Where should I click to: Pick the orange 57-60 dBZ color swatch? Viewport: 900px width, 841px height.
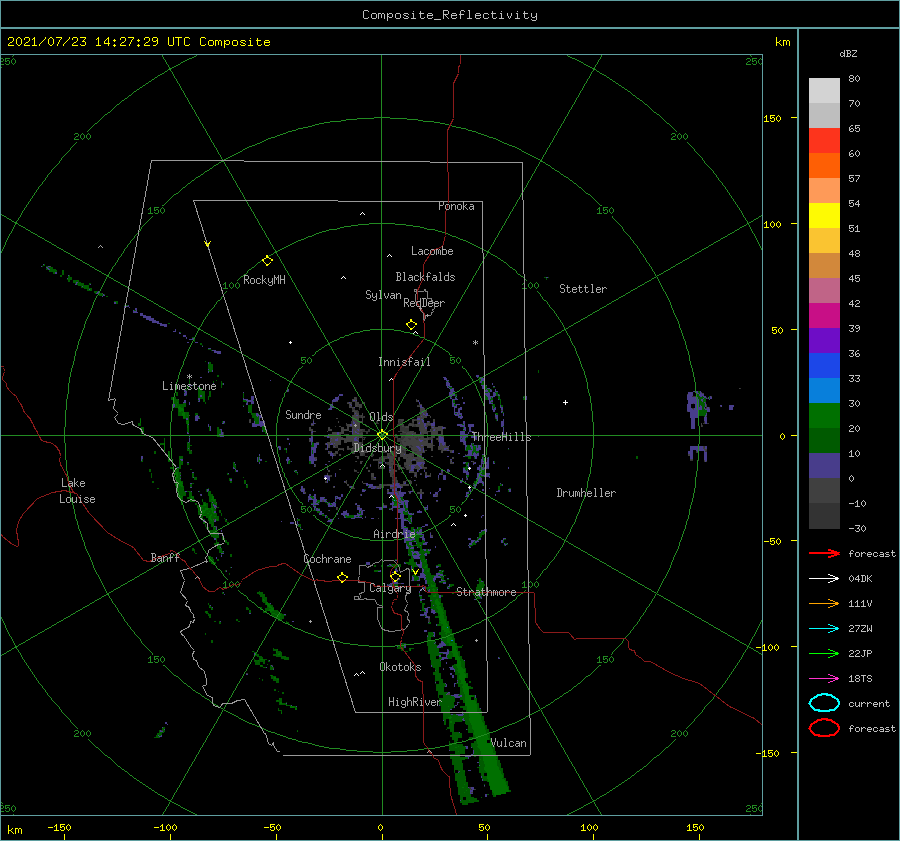click(x=824, y=166)
